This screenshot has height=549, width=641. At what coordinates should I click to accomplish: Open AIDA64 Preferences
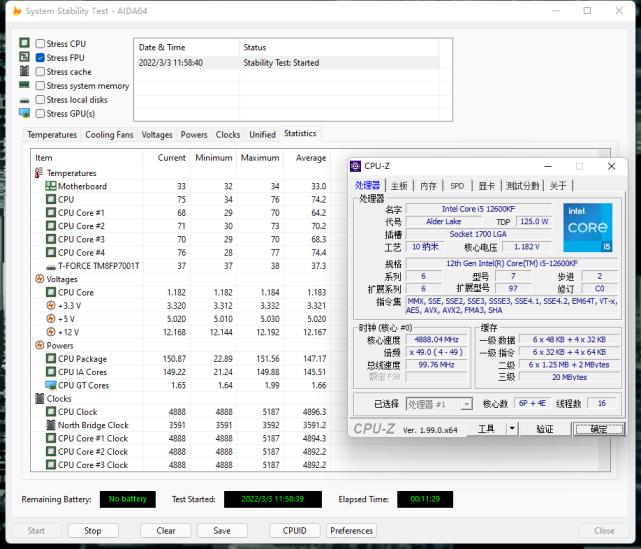pyautogui.click(x=351, y=531)
